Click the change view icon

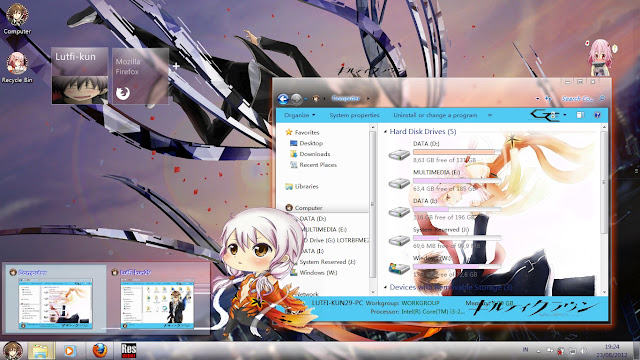553,115
